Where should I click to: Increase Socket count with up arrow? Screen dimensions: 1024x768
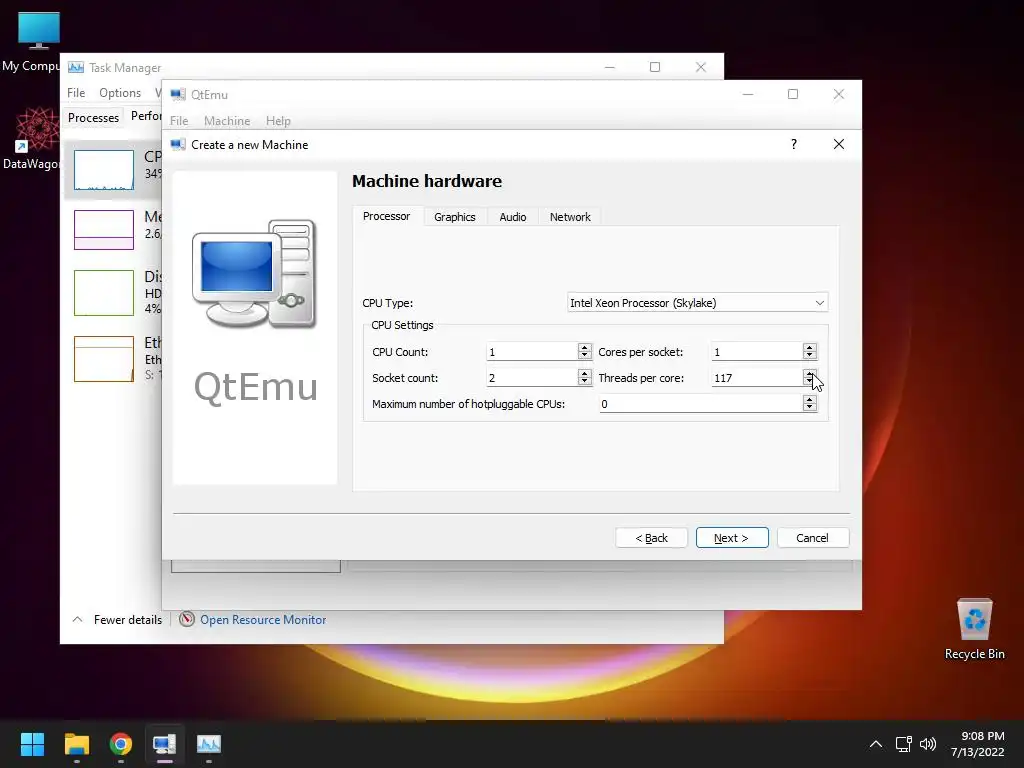coord(584,374)
